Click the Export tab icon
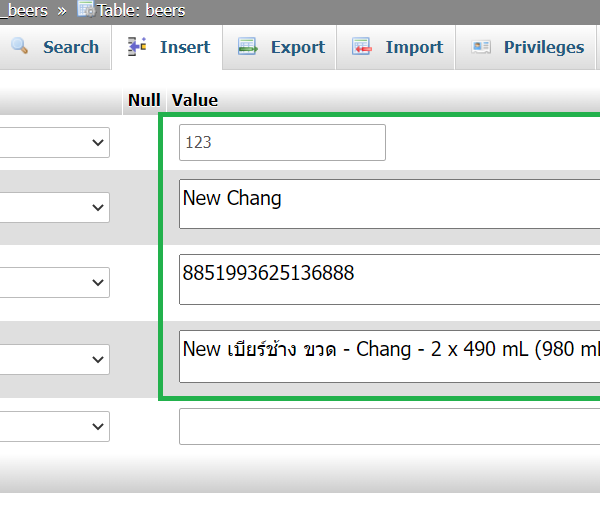 click(247, 47)
